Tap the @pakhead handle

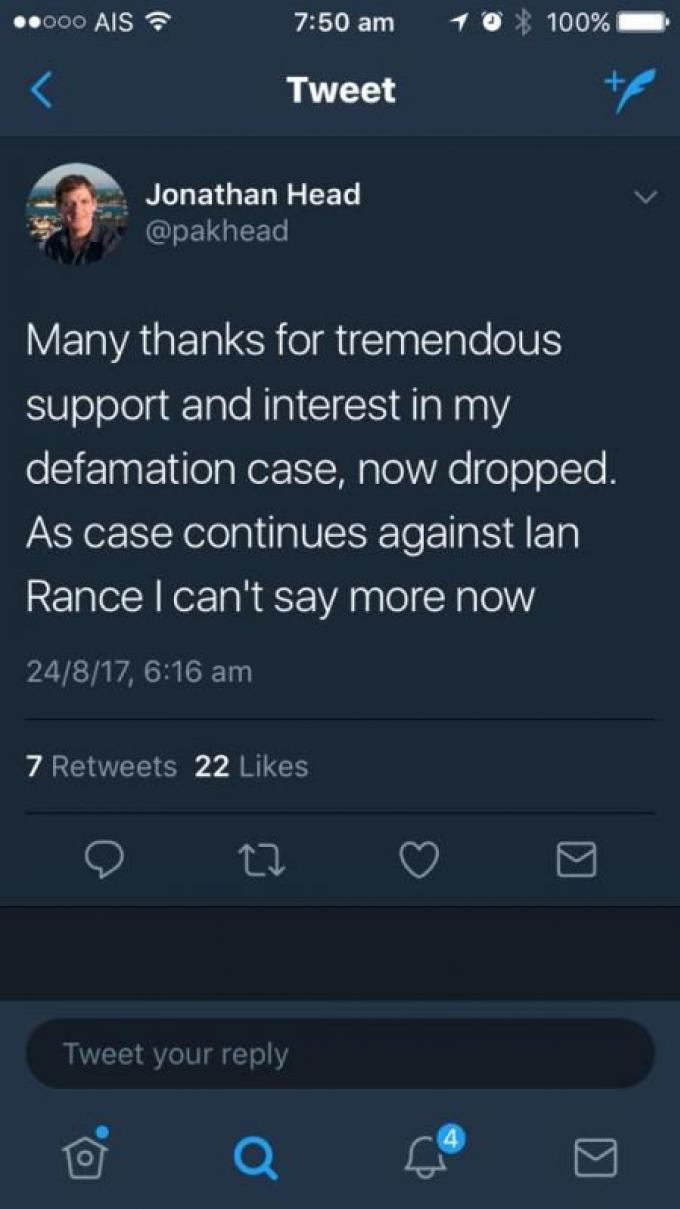coord(217,232)
